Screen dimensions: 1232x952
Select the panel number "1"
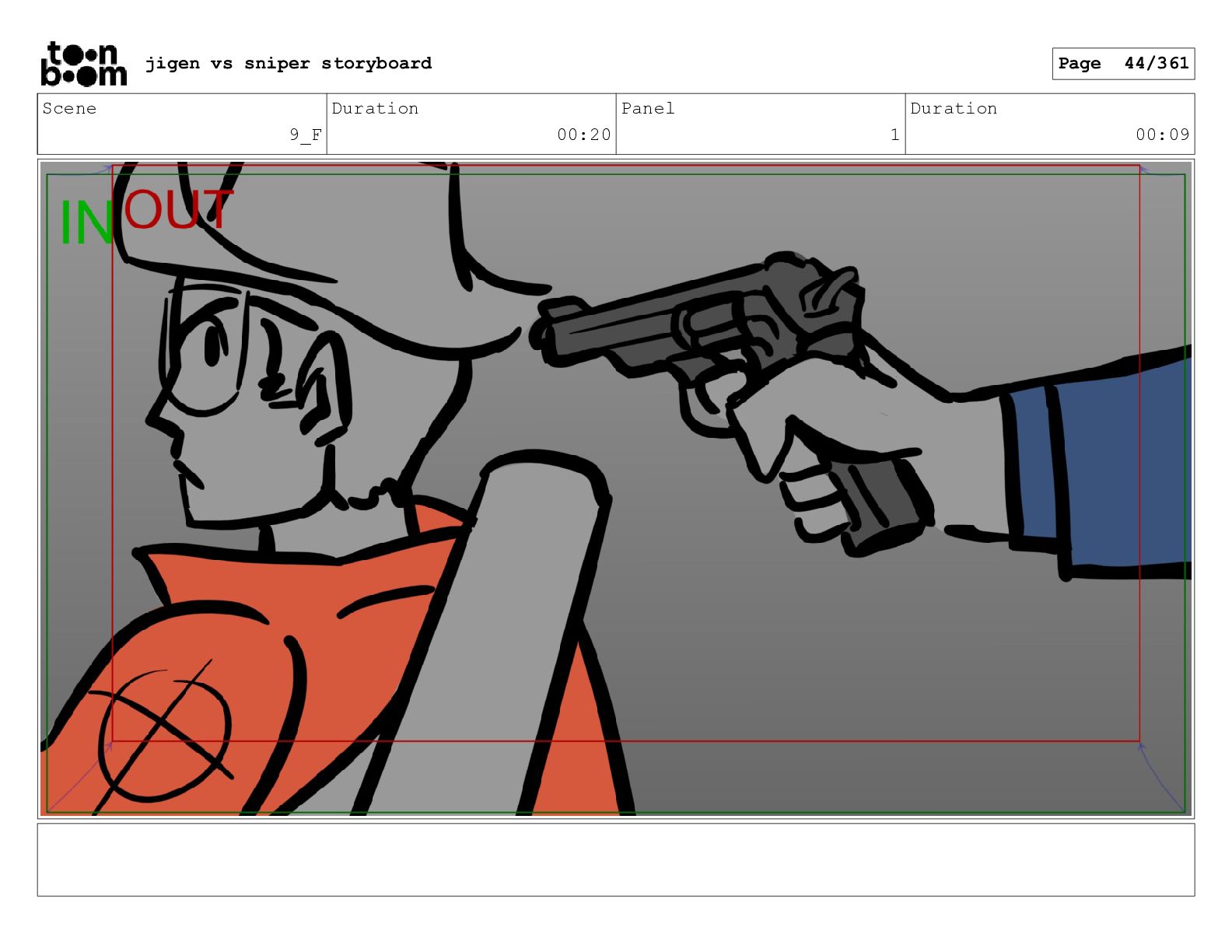[895, 135]
